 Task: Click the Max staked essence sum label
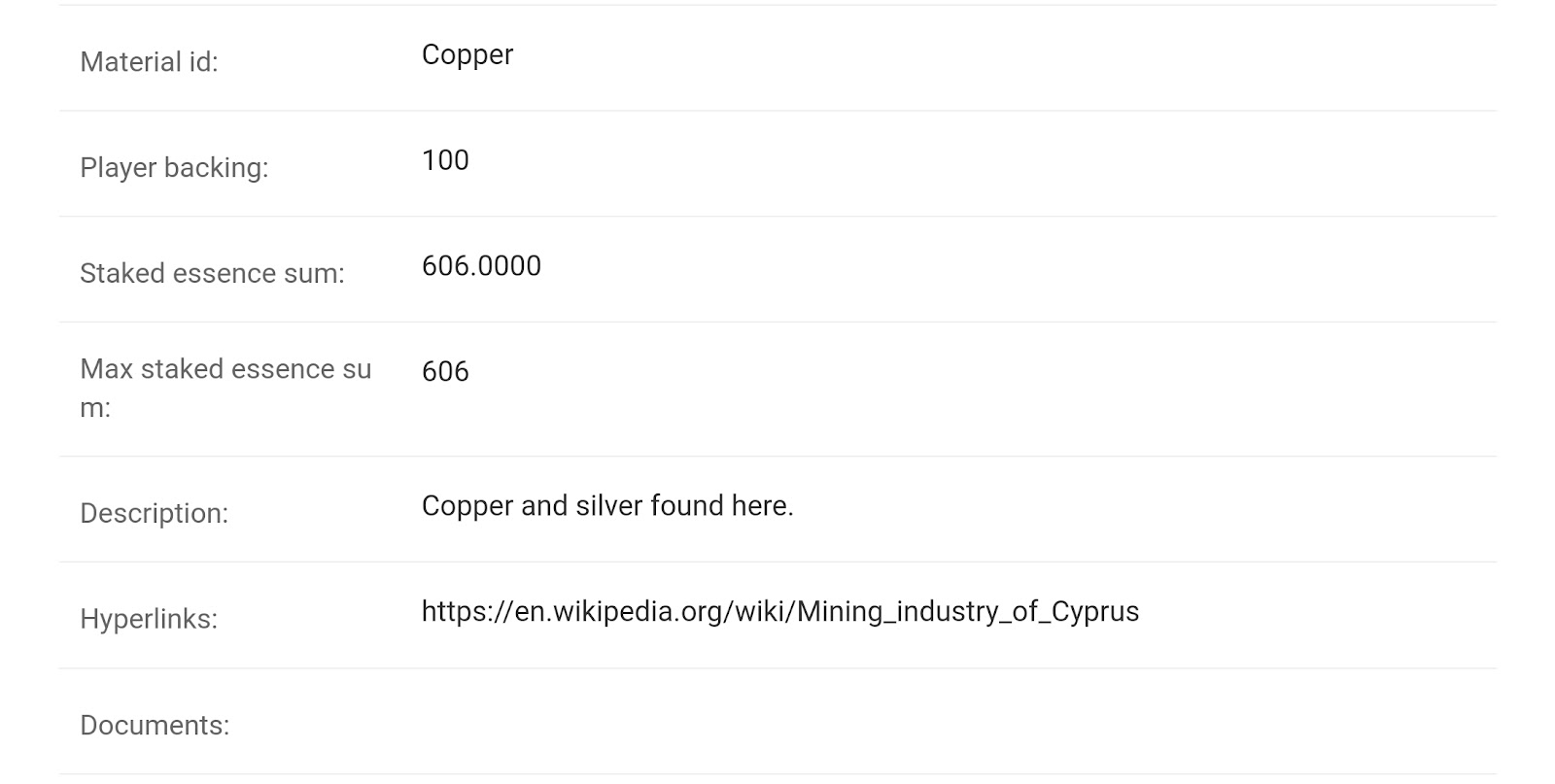click(225, 388)
